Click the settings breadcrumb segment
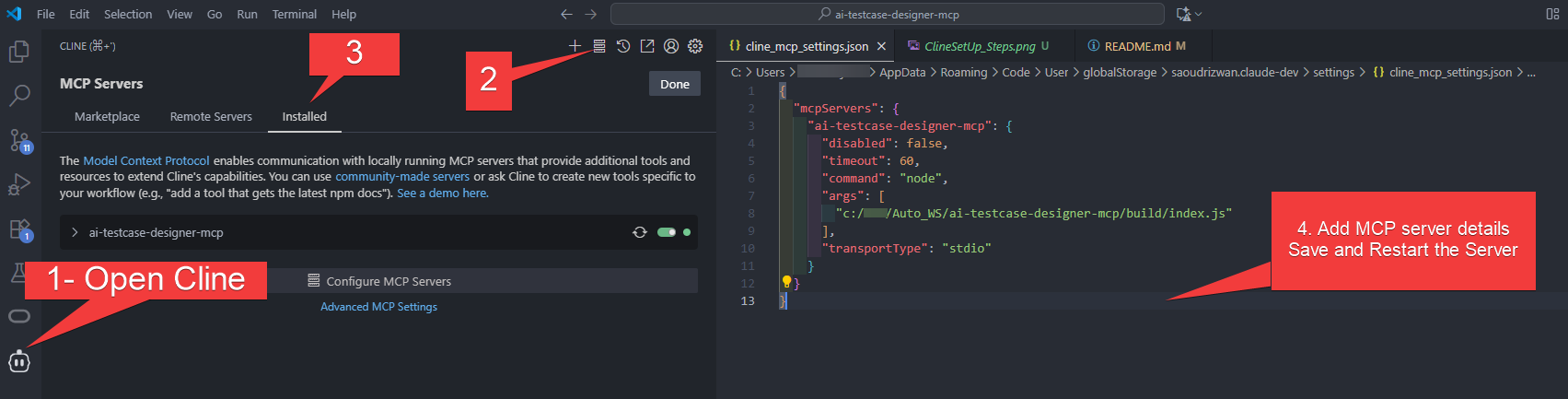This screenshot has height=399, width=1568. (x=1333, y=73)
